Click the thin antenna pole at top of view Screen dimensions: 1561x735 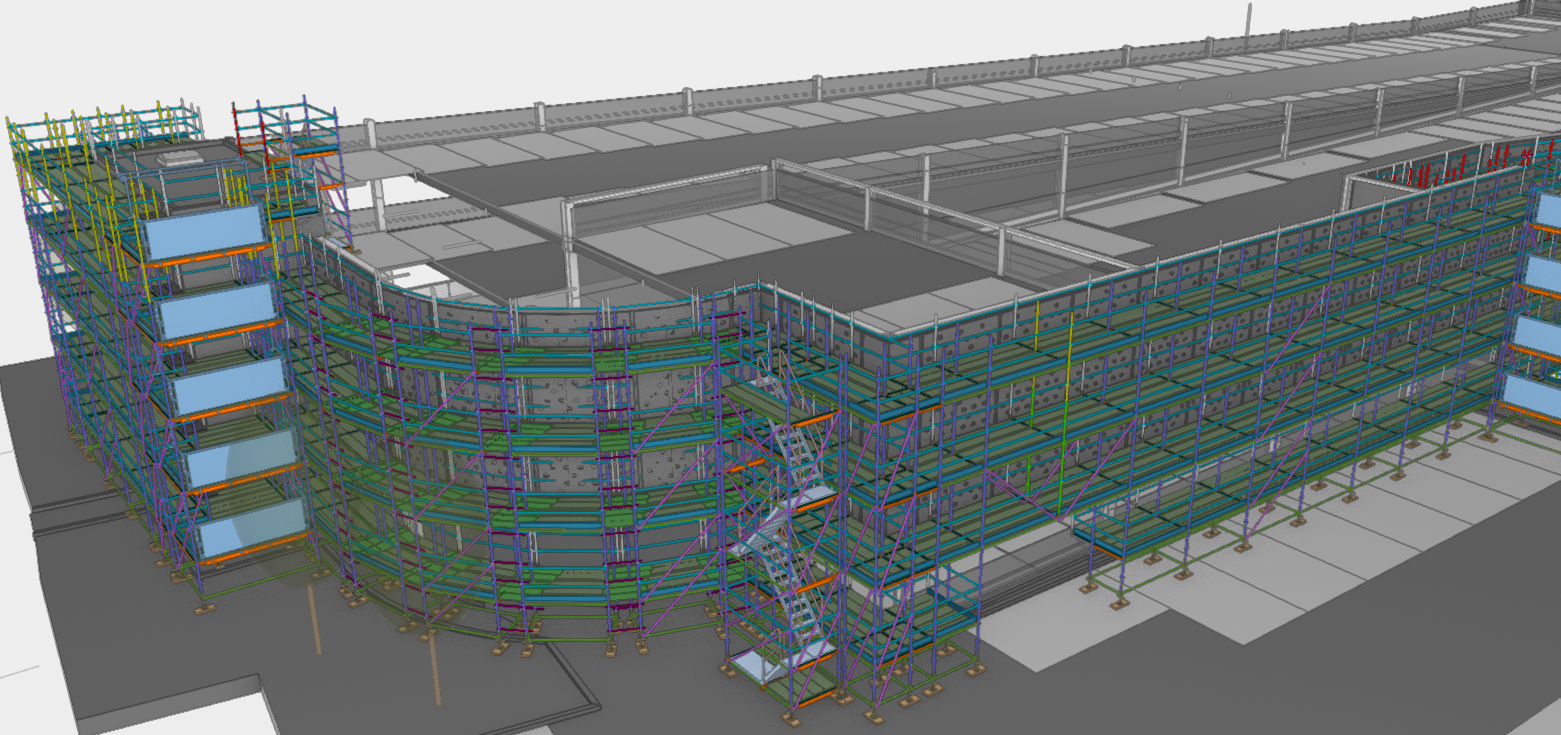pos(1248,20)
